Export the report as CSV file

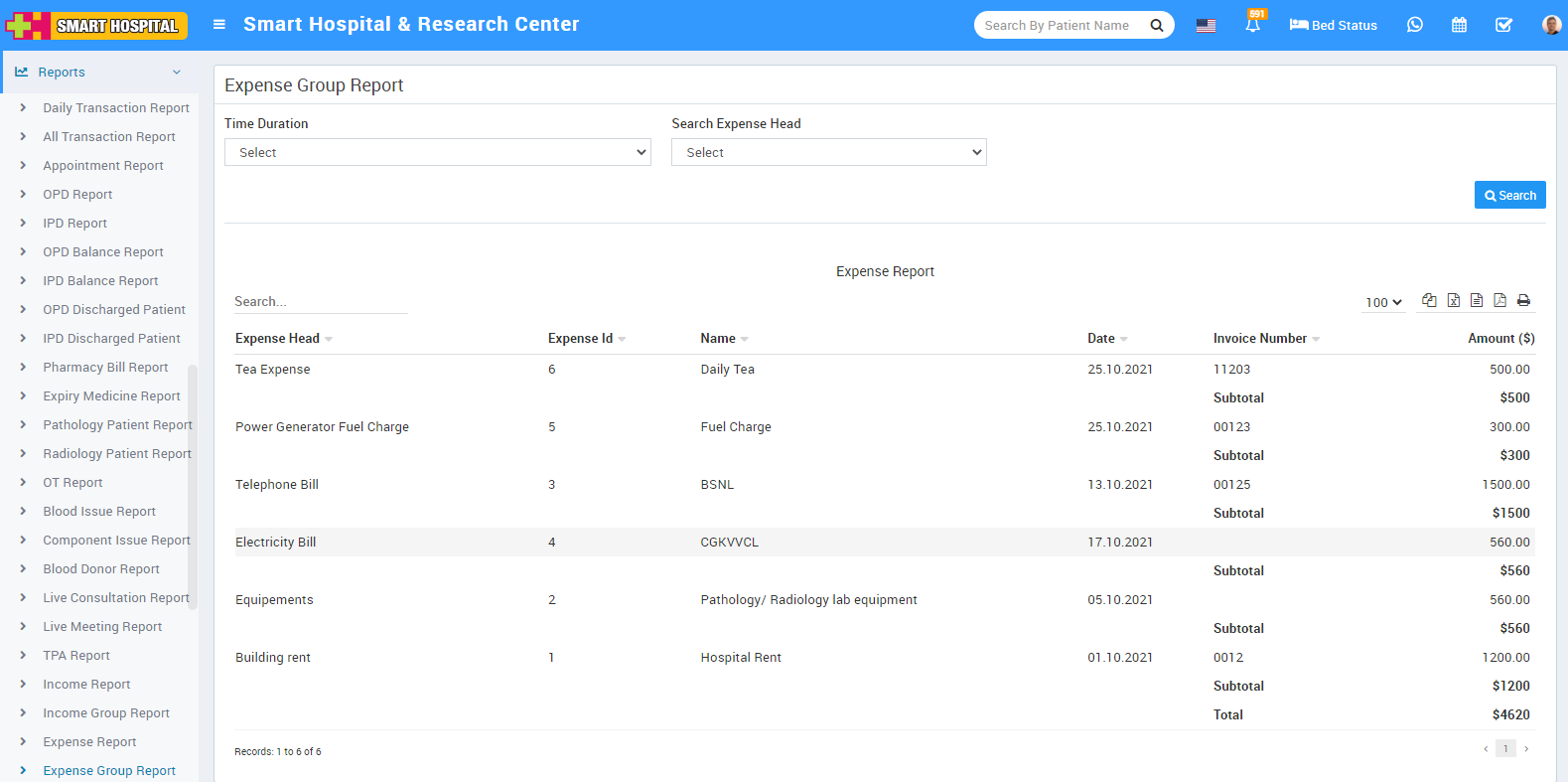coord(1477,300)
